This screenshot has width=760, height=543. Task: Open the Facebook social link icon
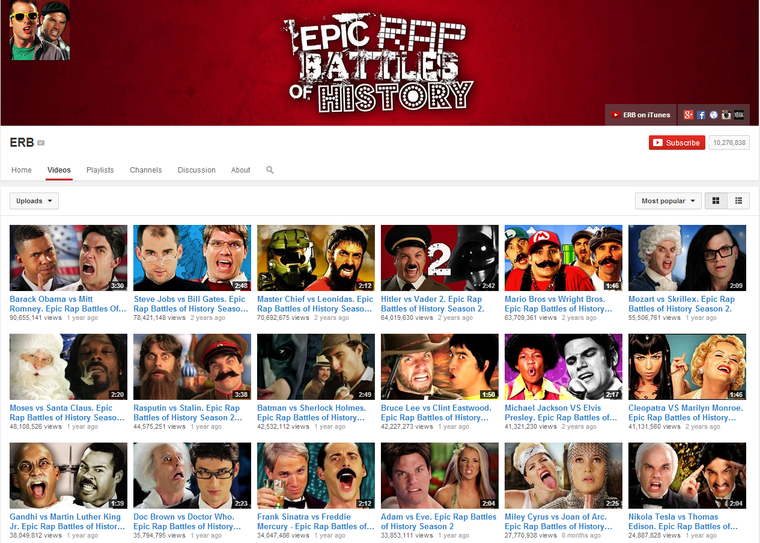click(701, 115)
